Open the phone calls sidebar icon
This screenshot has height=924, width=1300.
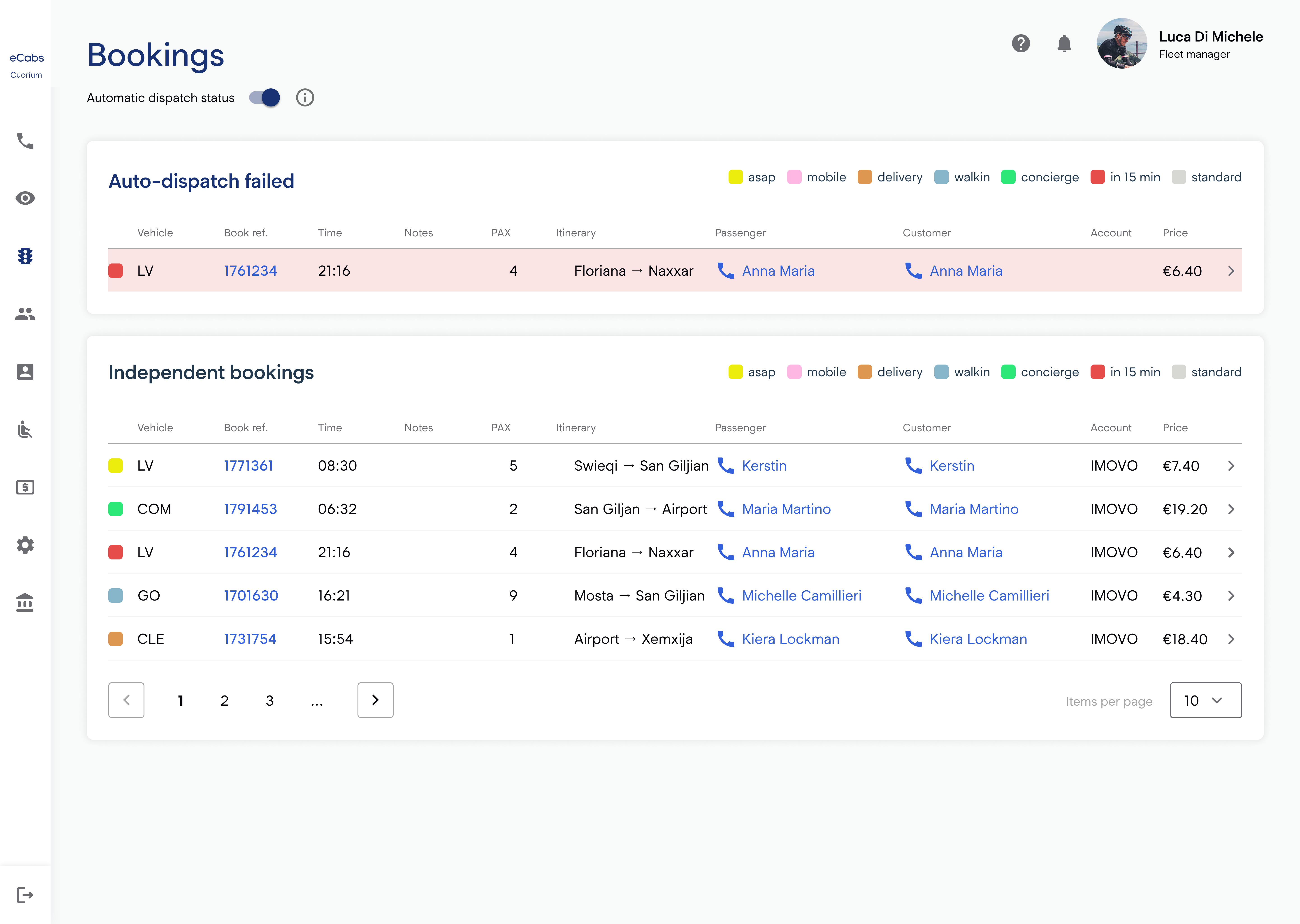tap(25, 141)
